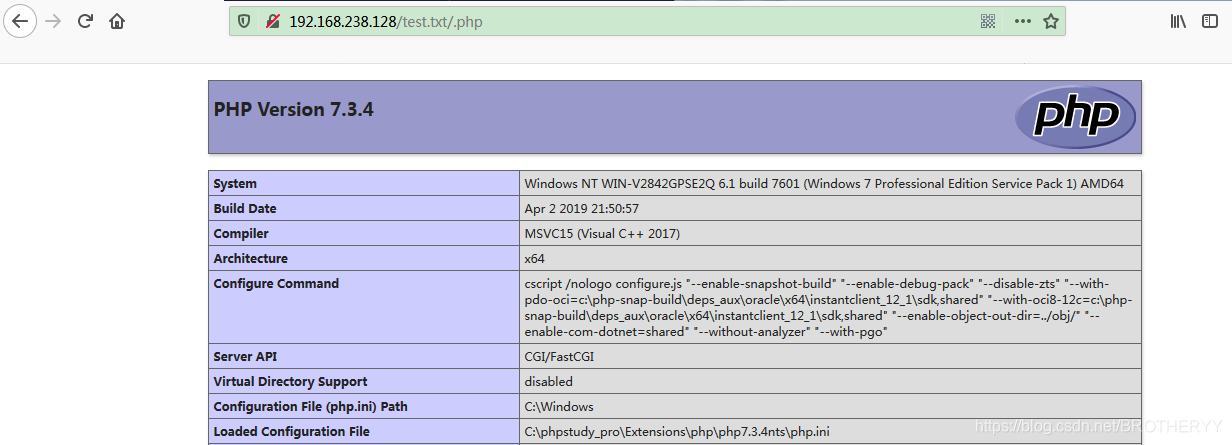Select 'MSVC15 (Visual C++ 2017)' value
Image resolution: width=1232 pixels, height=445 pixels.
(x=602, y=234)
